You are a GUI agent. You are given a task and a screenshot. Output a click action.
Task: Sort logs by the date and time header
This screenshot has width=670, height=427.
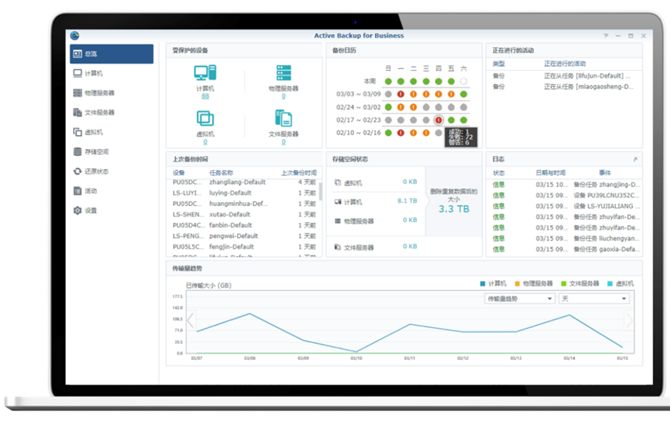tap(550, 173)
